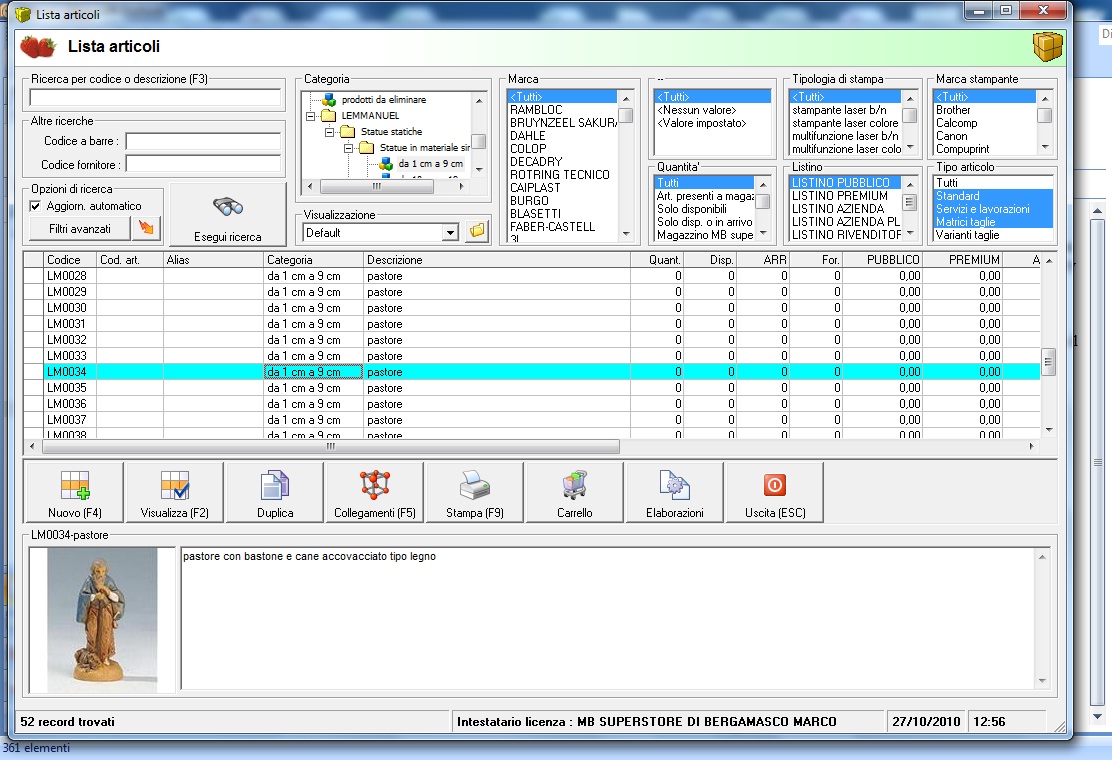The width and height of the screenshot is (1112, 760).
Task: Open the Carrello shopping cart
Action: pos(574,493)
